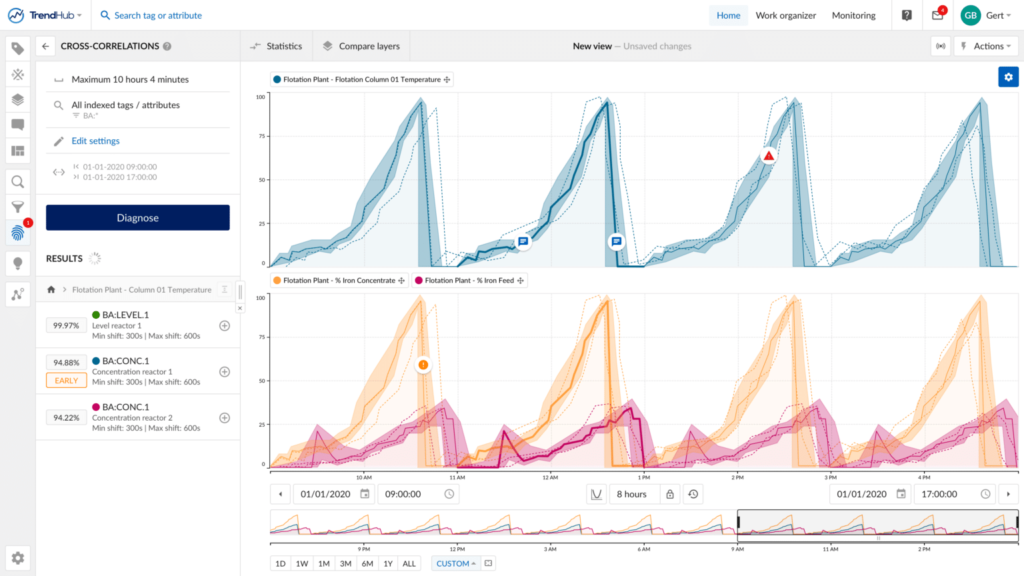Click the 8 hours duration field
This screenshot has height=576, width=1024.
(632, 494)
